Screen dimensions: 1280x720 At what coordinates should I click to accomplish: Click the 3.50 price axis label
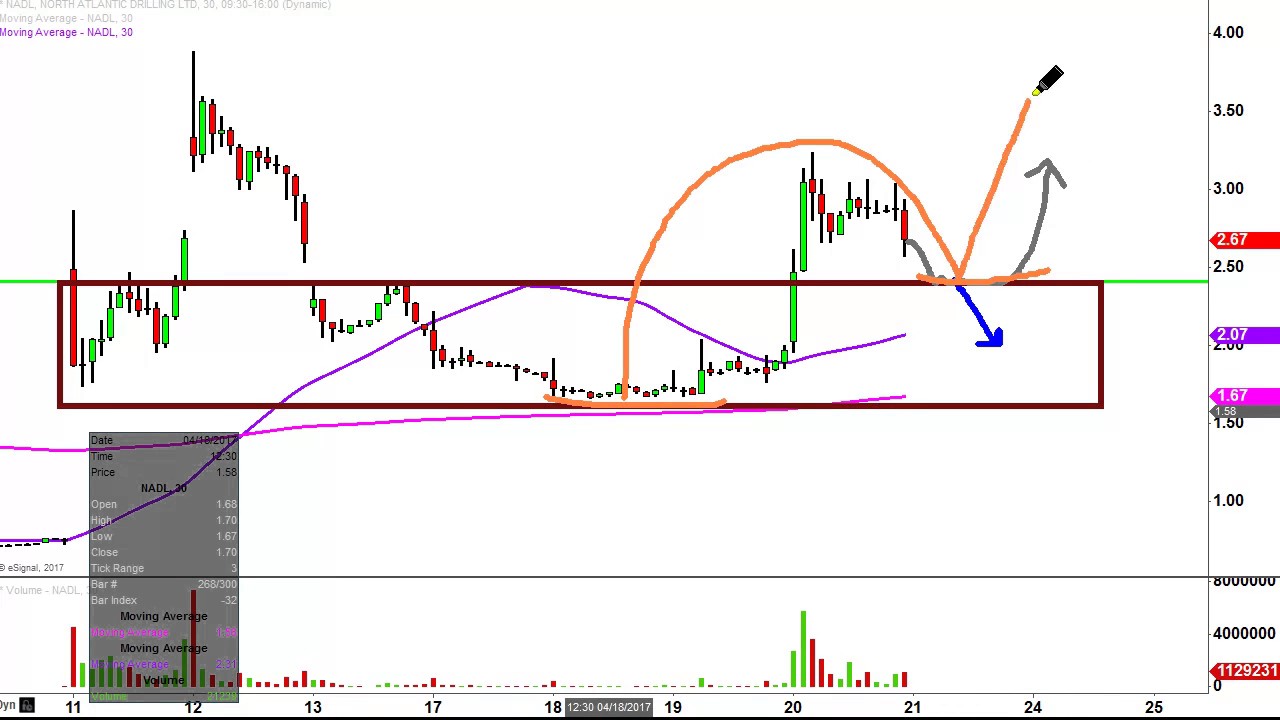1228,110
